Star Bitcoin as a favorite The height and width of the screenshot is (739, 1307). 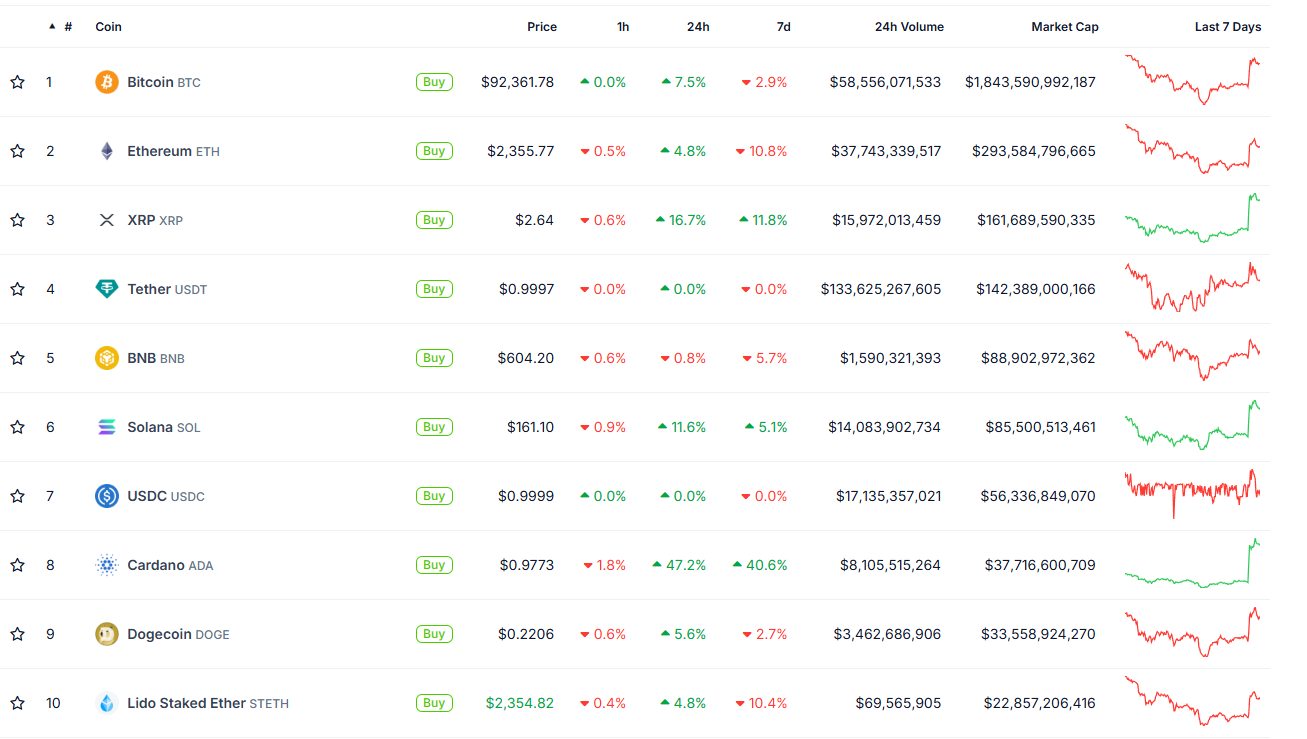[x=17, y=82]
